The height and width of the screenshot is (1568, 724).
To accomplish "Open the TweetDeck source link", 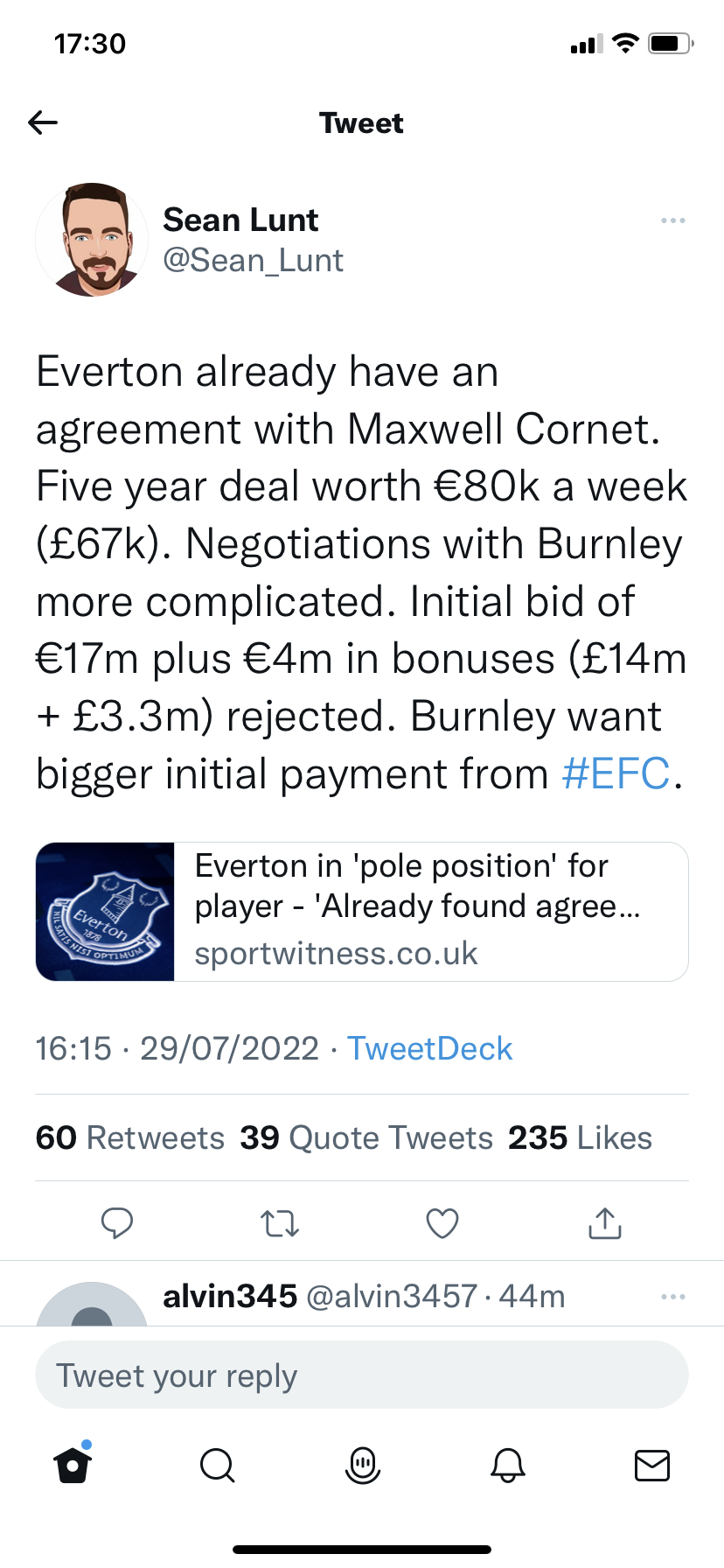I will (429, 1048).
